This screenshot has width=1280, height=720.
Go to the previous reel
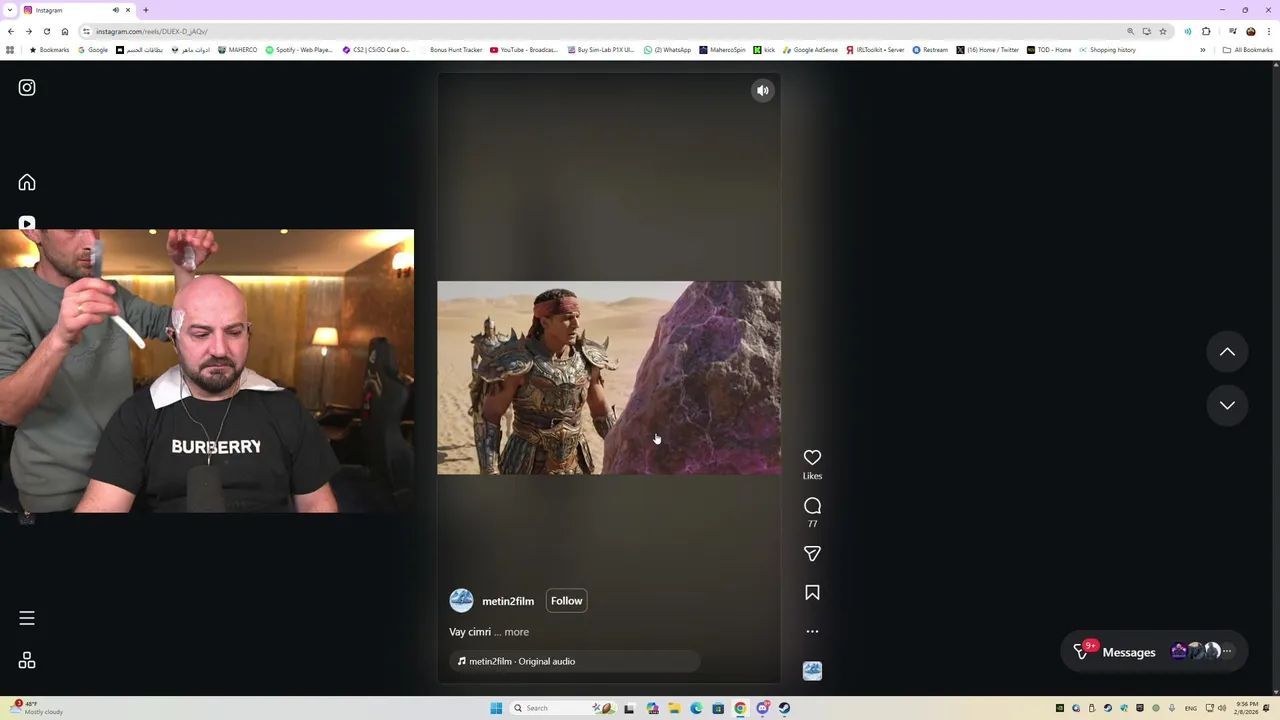click(1227, 352)
